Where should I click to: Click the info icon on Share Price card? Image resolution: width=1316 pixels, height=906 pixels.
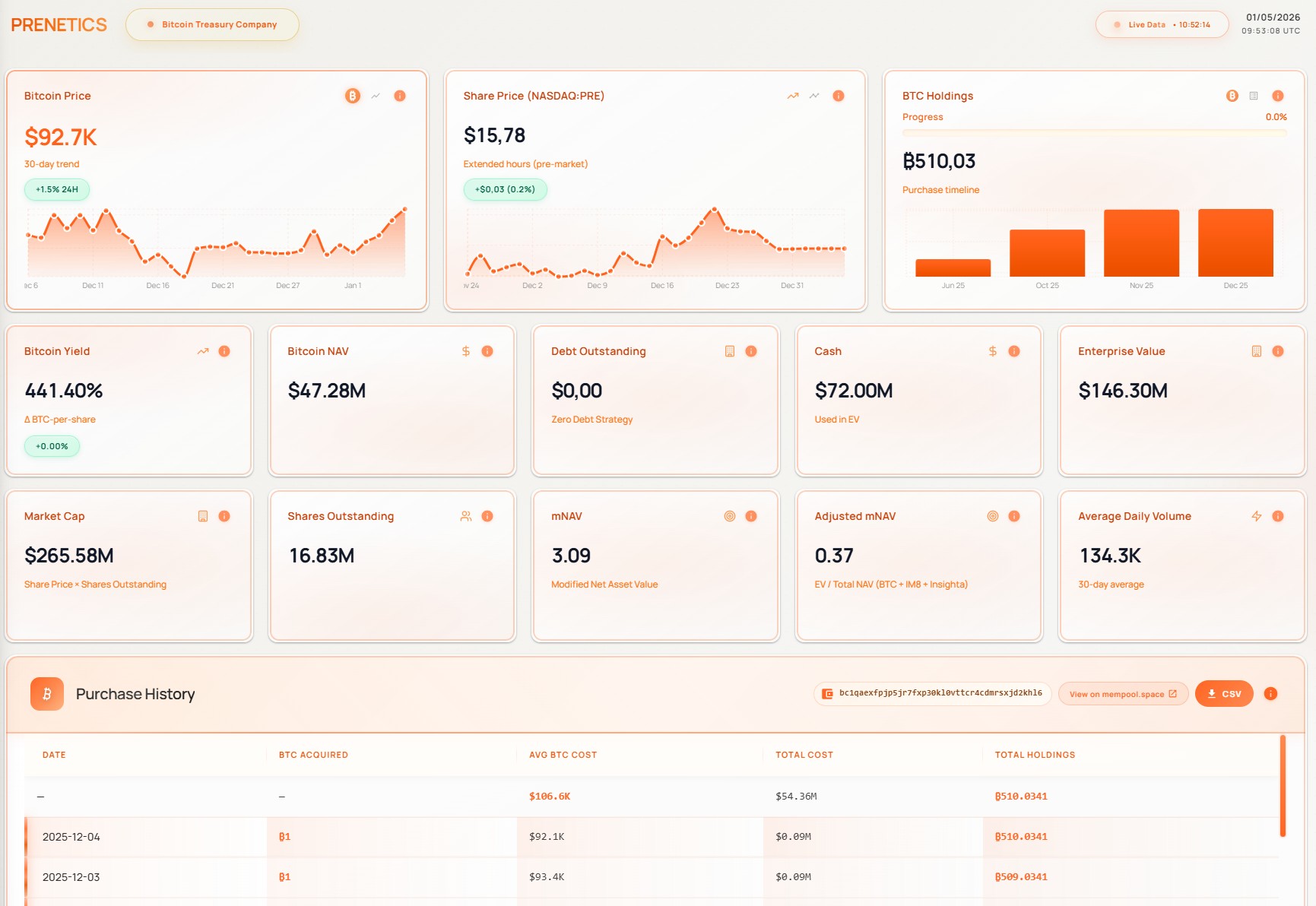coord(838,96)
